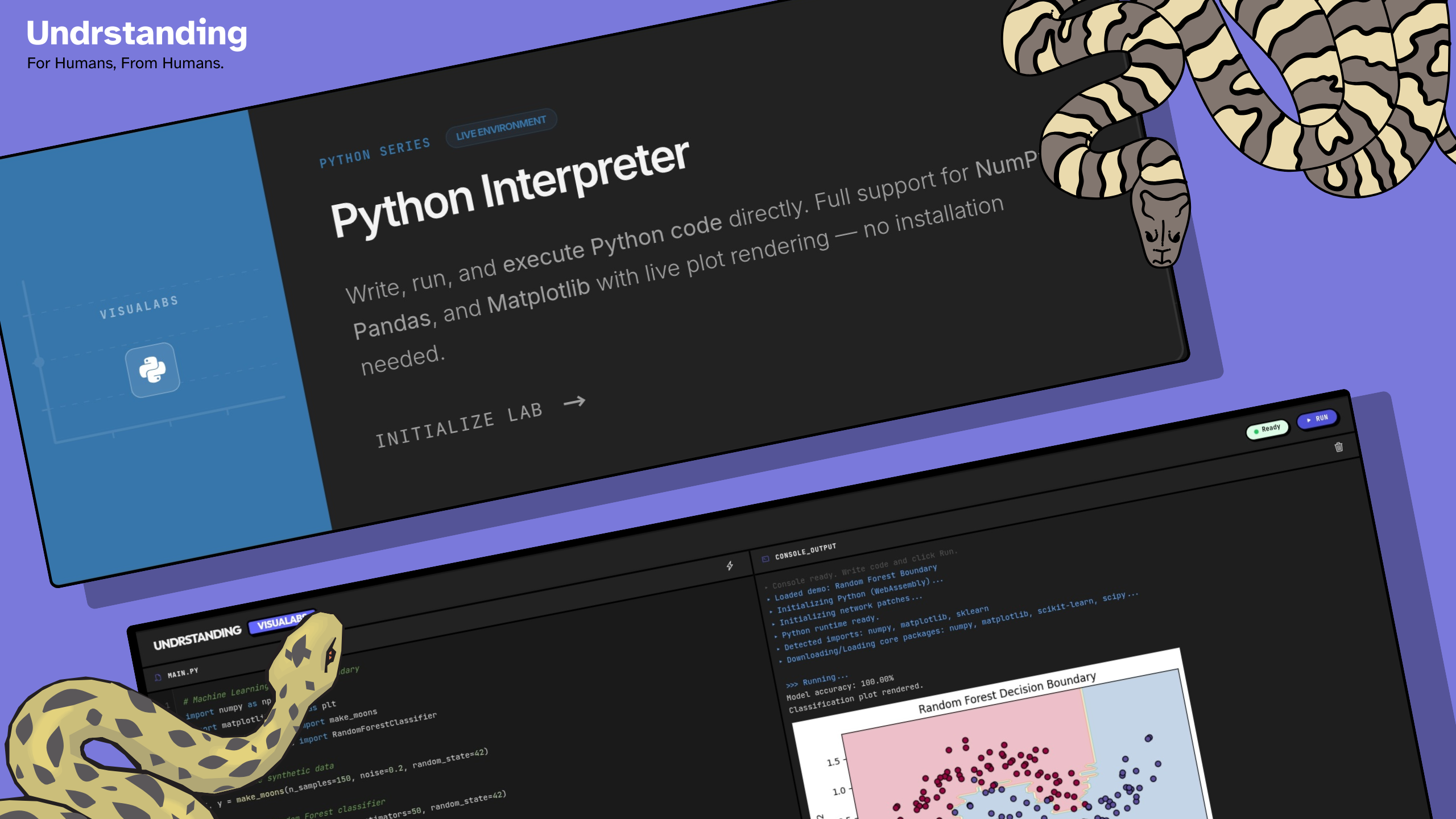
Task: Click the Python logo icon on the blue panel
Action: [152, 370]
